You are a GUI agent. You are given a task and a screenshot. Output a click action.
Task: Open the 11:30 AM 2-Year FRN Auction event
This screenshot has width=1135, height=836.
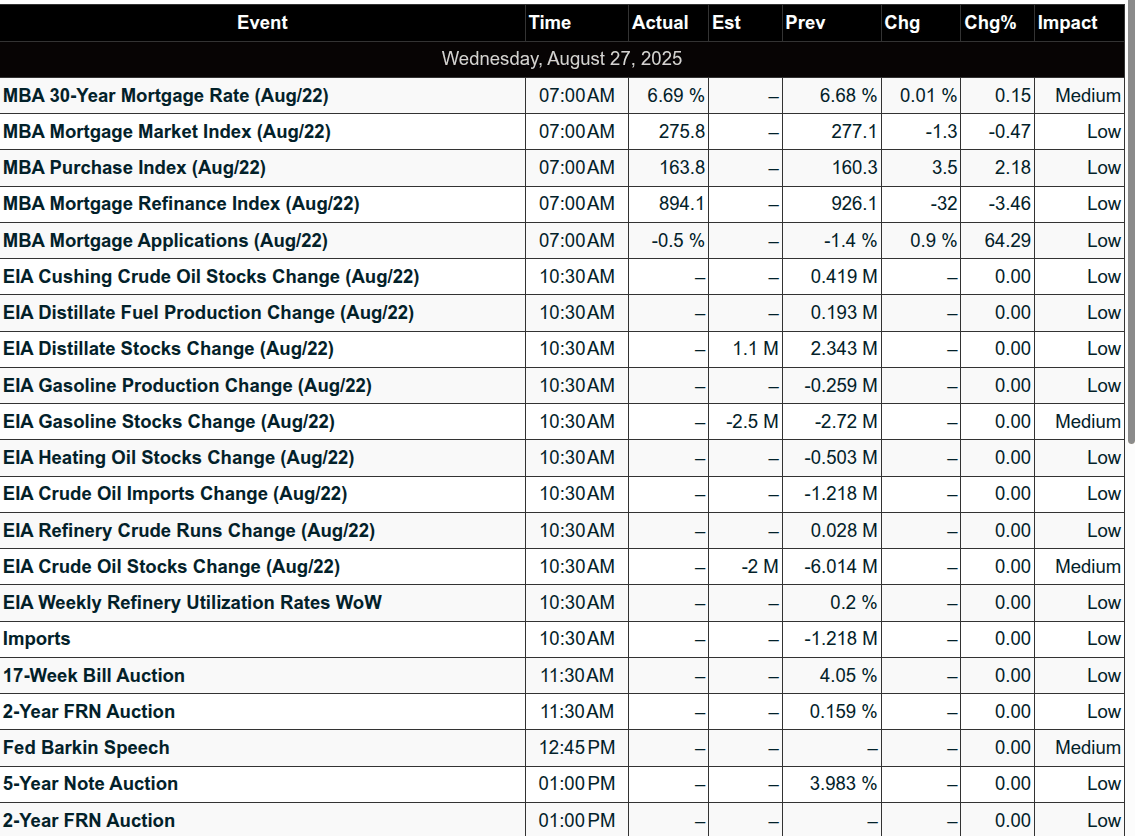coord(88,712)
